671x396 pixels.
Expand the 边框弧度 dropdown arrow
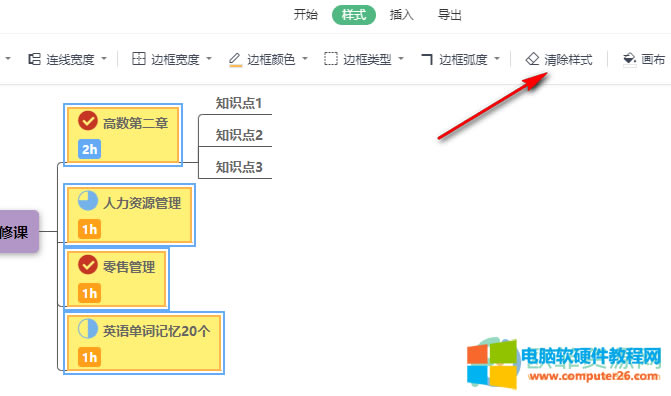[x=497, y=59]
